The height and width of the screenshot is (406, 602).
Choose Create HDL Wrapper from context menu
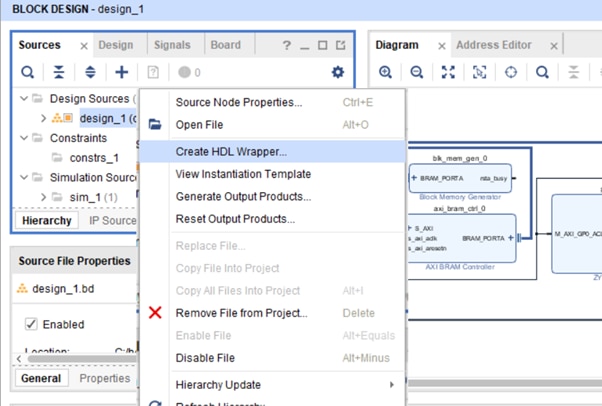pos(272,151)
